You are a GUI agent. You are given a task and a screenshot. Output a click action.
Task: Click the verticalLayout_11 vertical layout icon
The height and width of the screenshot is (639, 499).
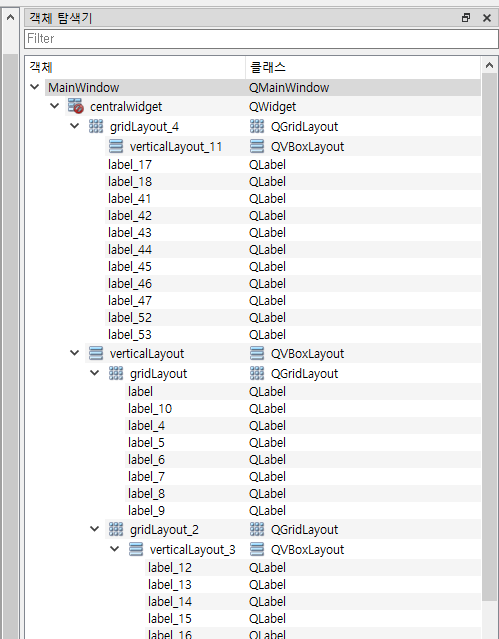(x=116, y=146)
